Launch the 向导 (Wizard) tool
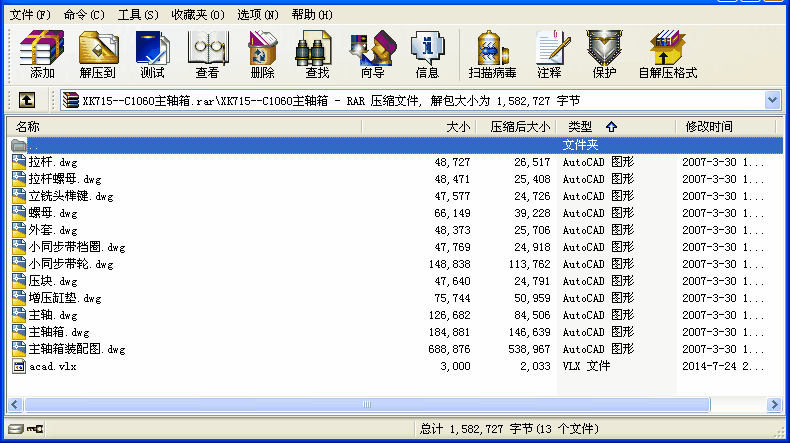 pyautogui.click(x=372, y=54)
